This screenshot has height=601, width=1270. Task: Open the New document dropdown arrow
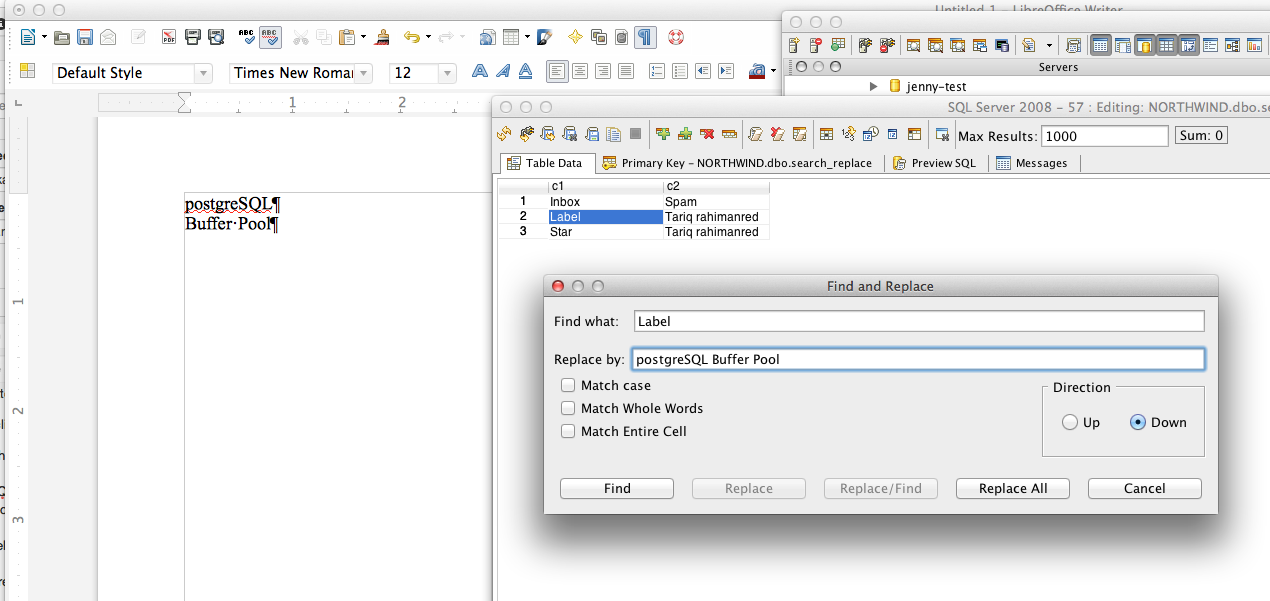[44, 38]
